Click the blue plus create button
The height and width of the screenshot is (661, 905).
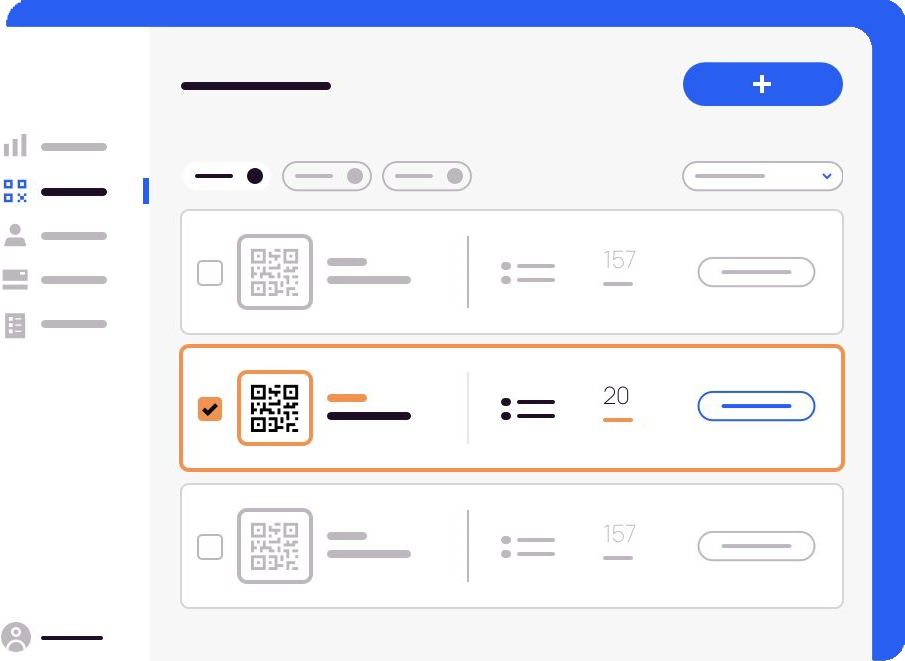coord(762,84)
